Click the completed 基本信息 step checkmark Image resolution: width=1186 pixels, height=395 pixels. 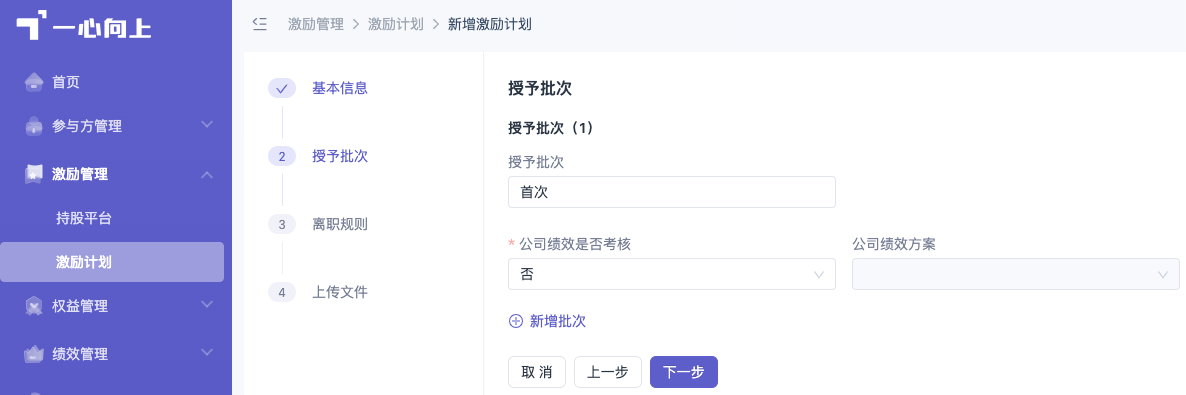coord(282,89)
